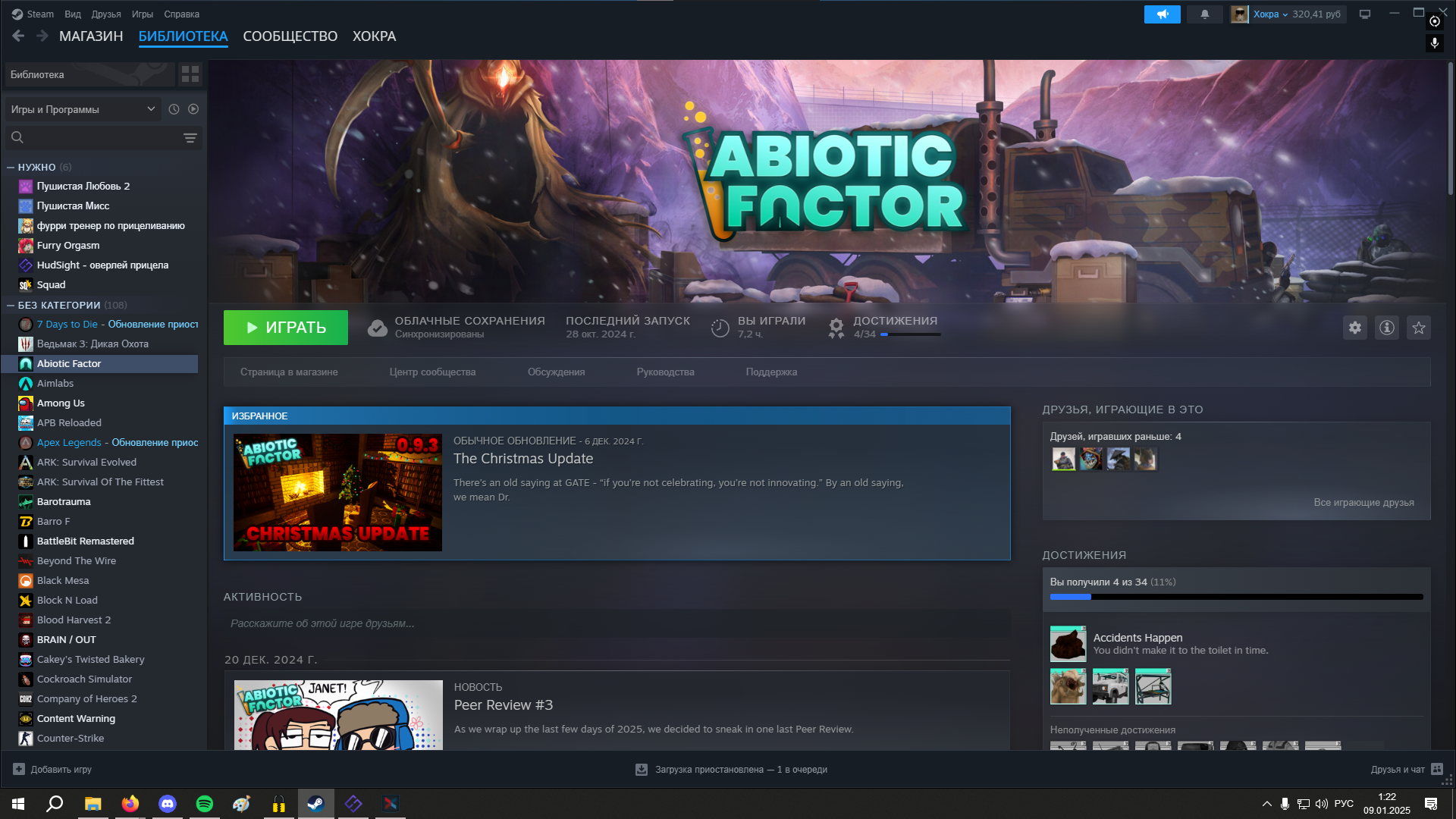
Task: Open taskbar search magnifier
Action: click(55, 804)
